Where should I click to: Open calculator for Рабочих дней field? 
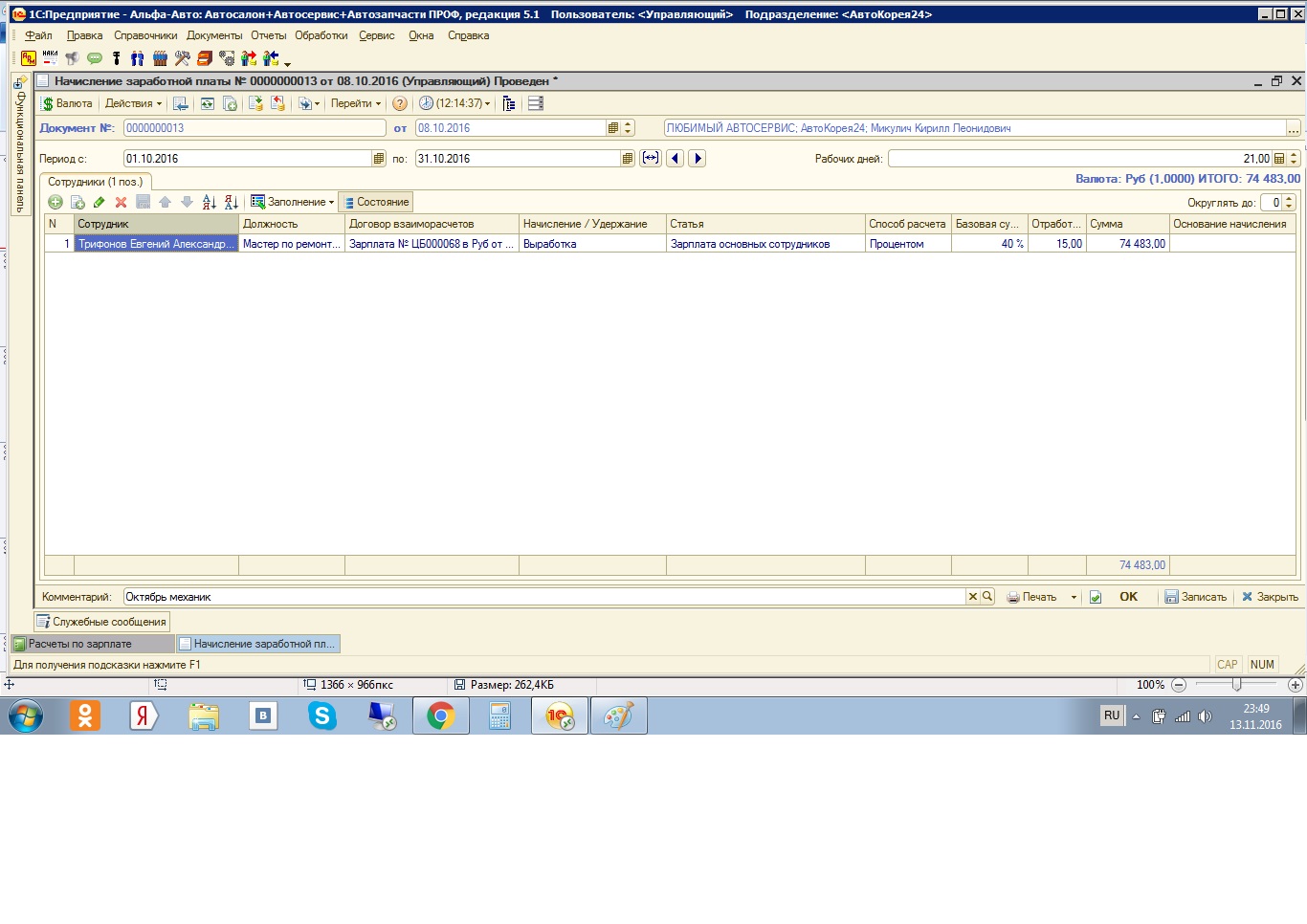(x=1279, y=159)
